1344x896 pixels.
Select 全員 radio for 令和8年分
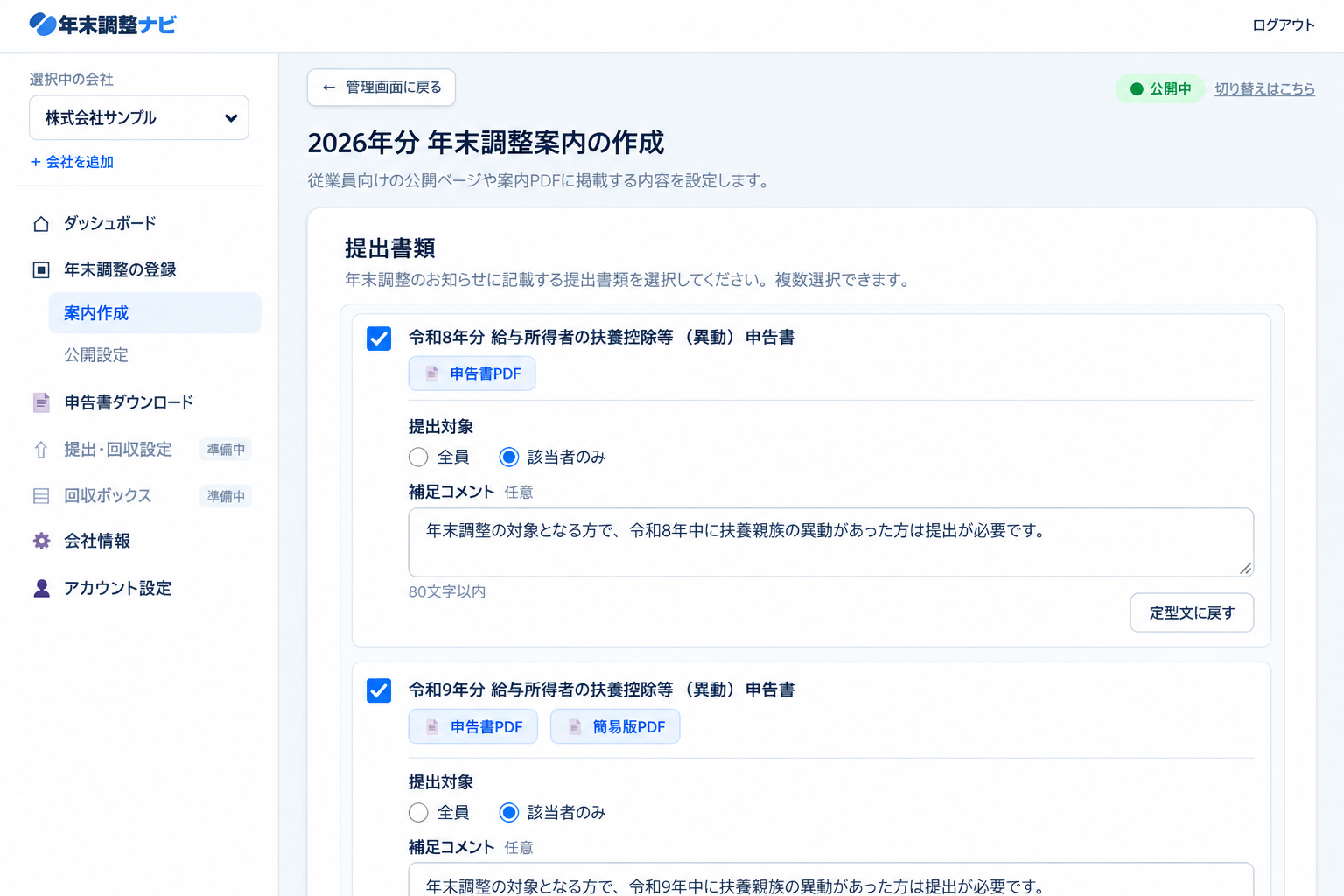click(x=418, y=458)
